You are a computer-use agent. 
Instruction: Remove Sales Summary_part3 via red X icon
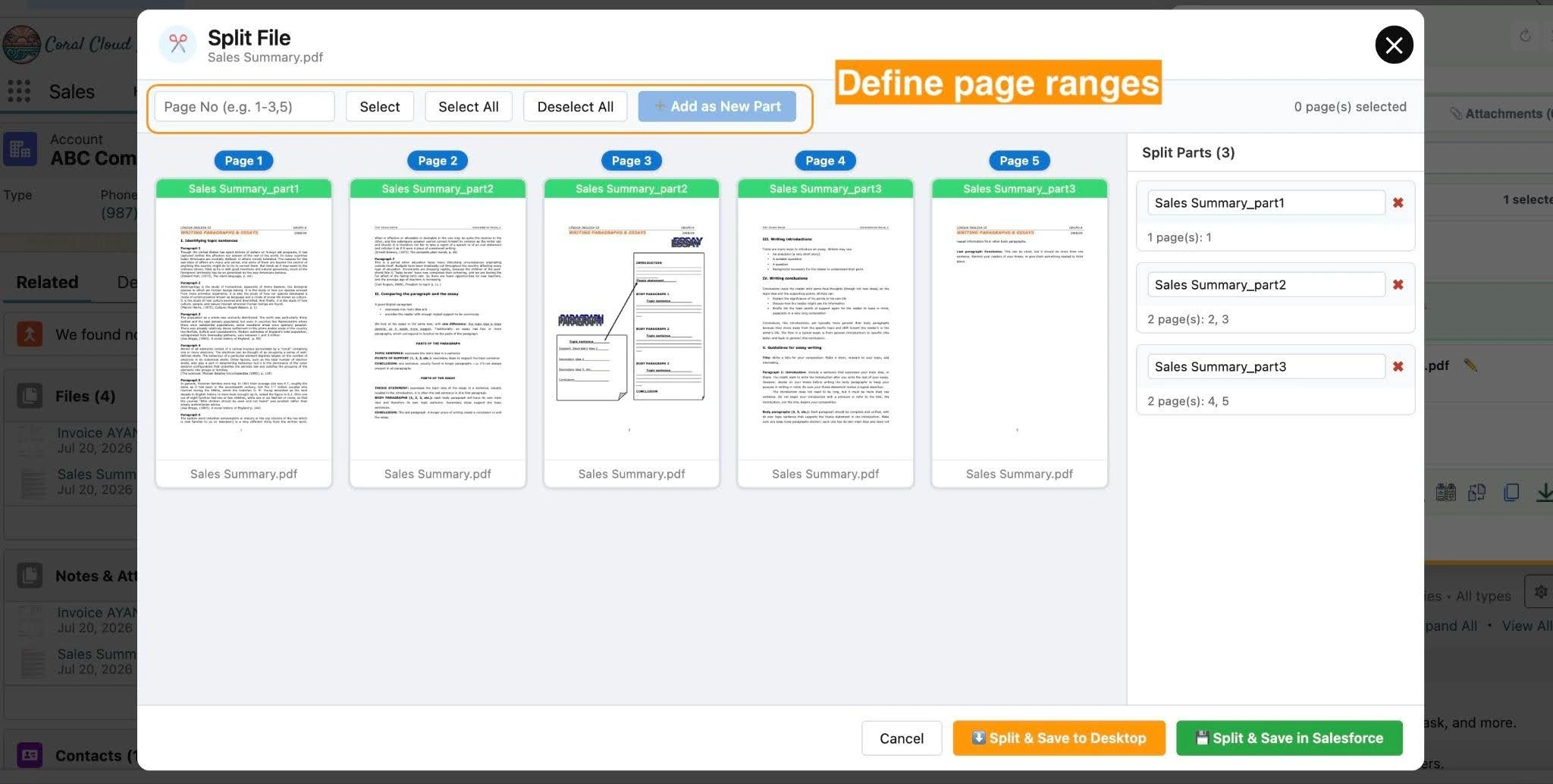click(1398, 366)
